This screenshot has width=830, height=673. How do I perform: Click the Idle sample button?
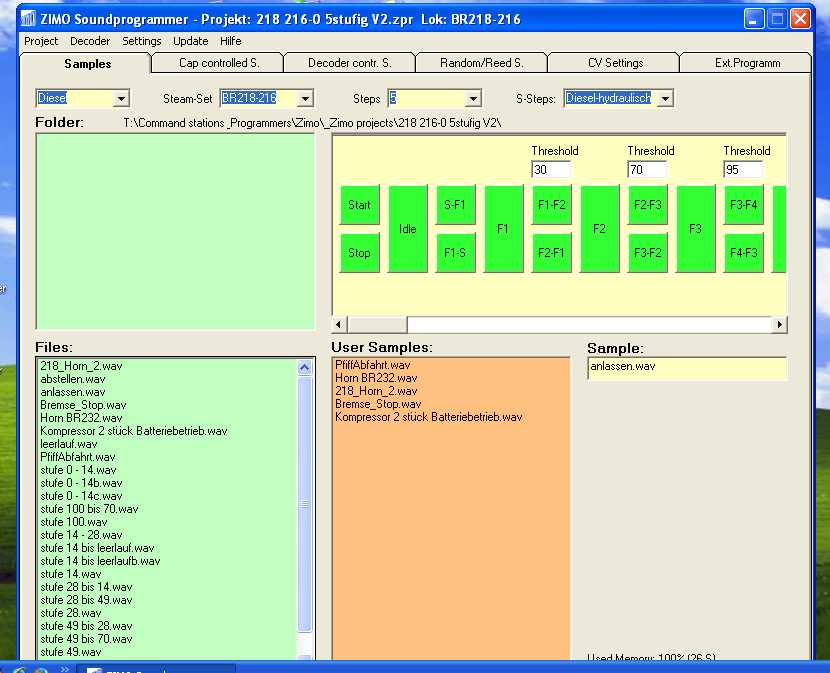(x=408, y=229)
